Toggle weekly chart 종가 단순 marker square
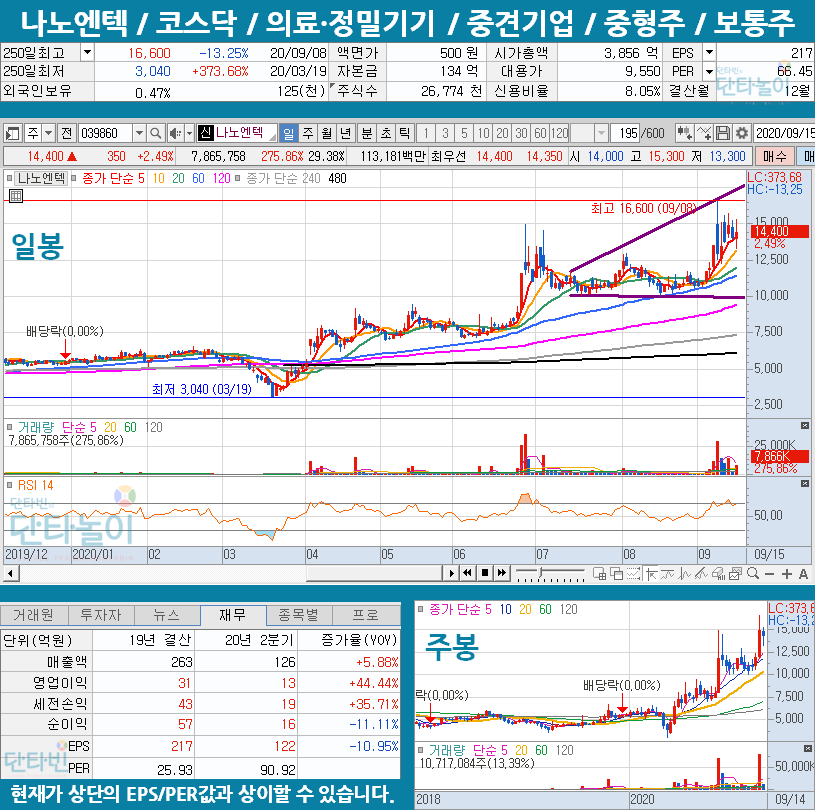This screenshot has width=815, height=810. coord(420,609)
